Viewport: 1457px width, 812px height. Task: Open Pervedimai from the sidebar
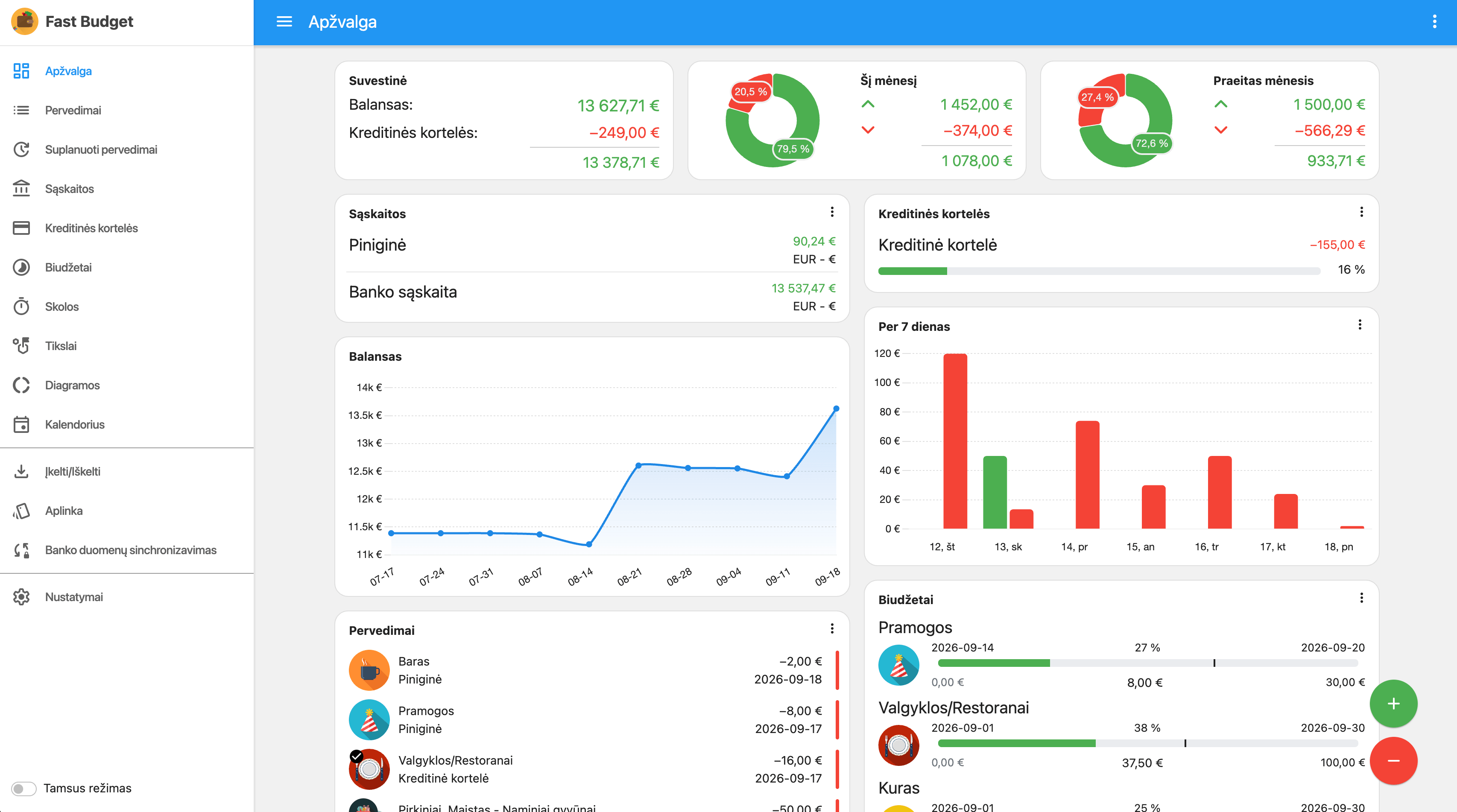pyautogui.click(x=127, y=110)
